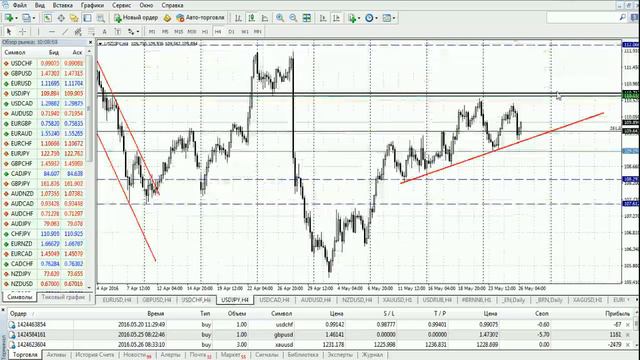640x360 pixels.
Task: Switch to USDCAD,H4 chart tab
Action: pos(274,300)
